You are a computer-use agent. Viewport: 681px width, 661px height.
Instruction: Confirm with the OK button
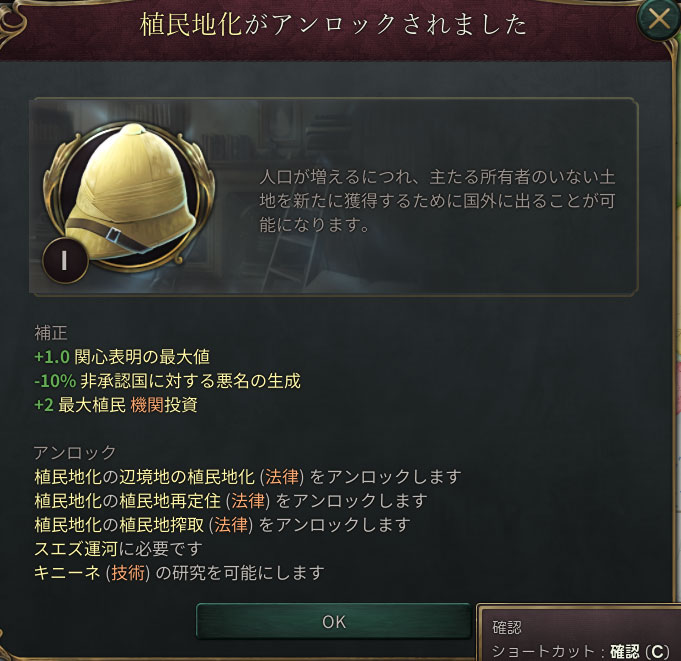tap(334, 621)
